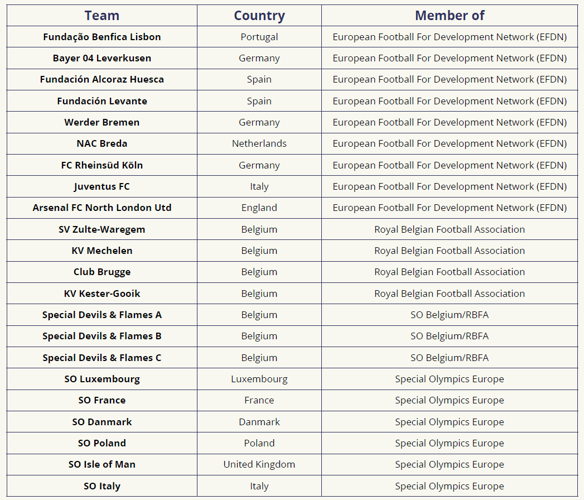Click Royal Belgian Football Association for SV Zulte-Waregem
Image resolution: width=584 pixels, height=500 pixels.
(450, 229)
